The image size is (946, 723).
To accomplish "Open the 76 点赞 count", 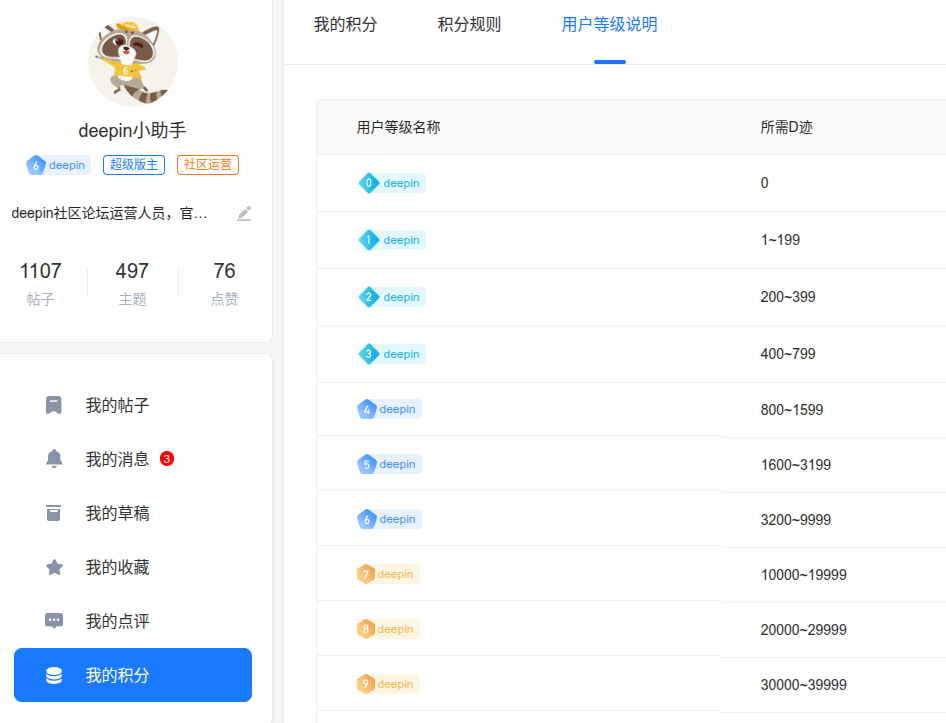I will pos(224,283).
